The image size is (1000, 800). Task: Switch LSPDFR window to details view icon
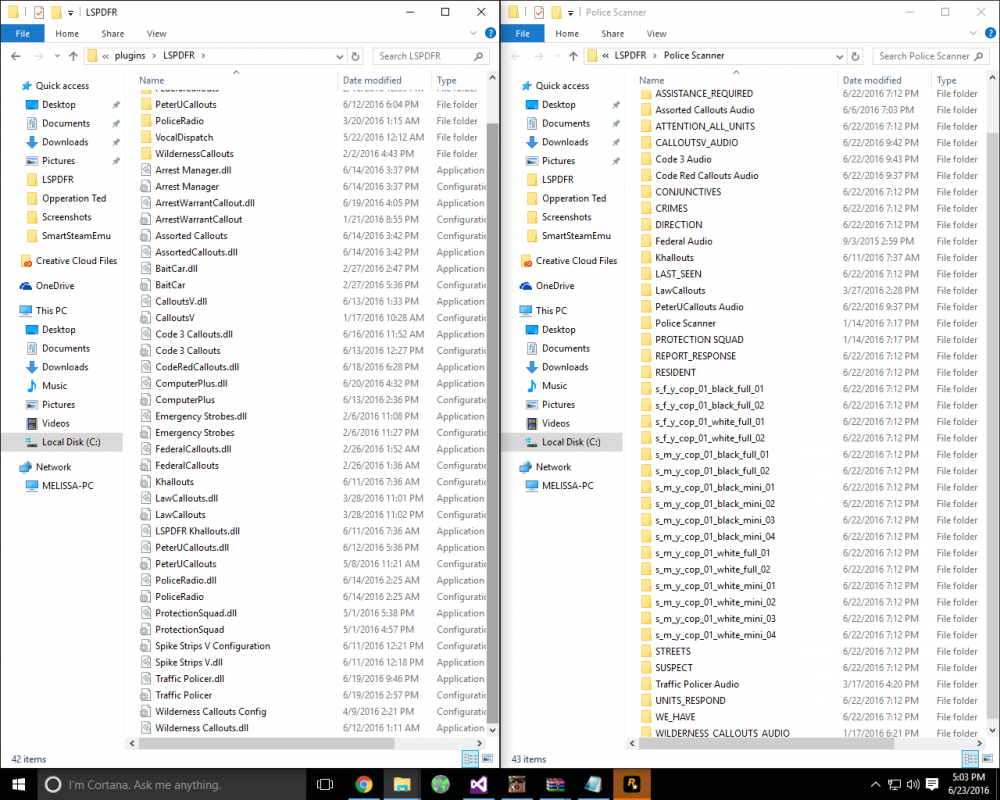point(471,759)
